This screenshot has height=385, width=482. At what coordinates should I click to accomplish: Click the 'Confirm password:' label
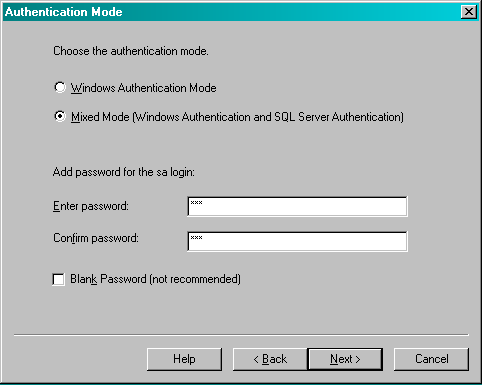[96, 238]
